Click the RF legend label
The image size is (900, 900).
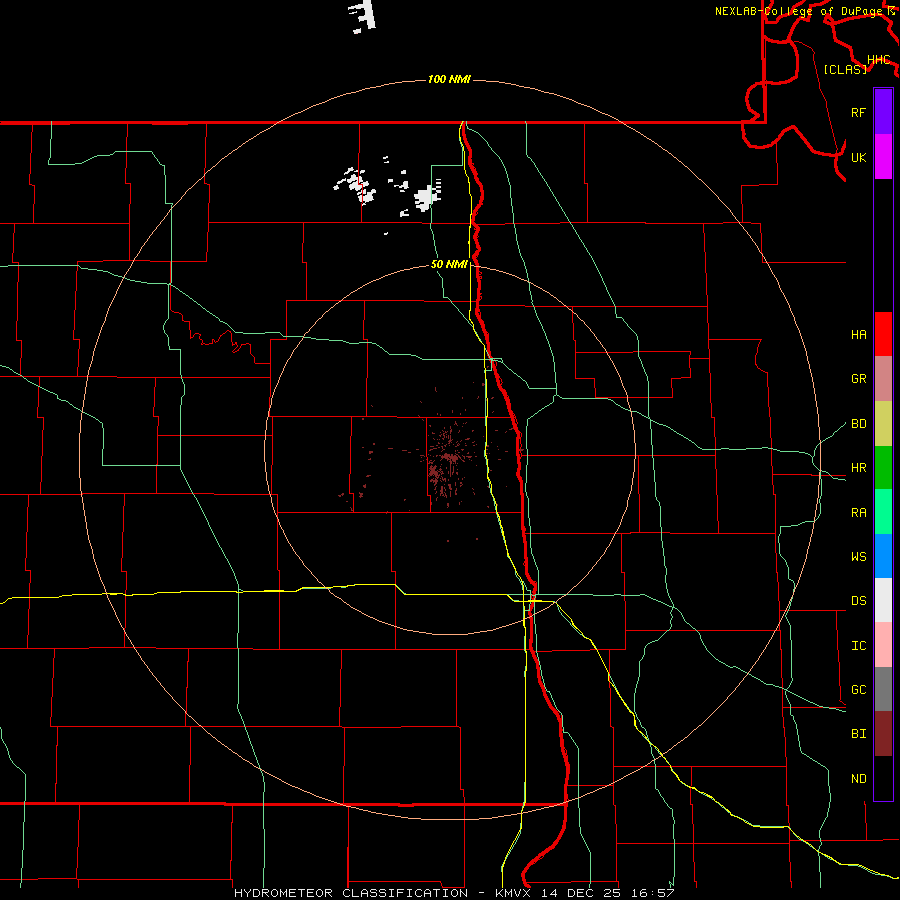858,112
